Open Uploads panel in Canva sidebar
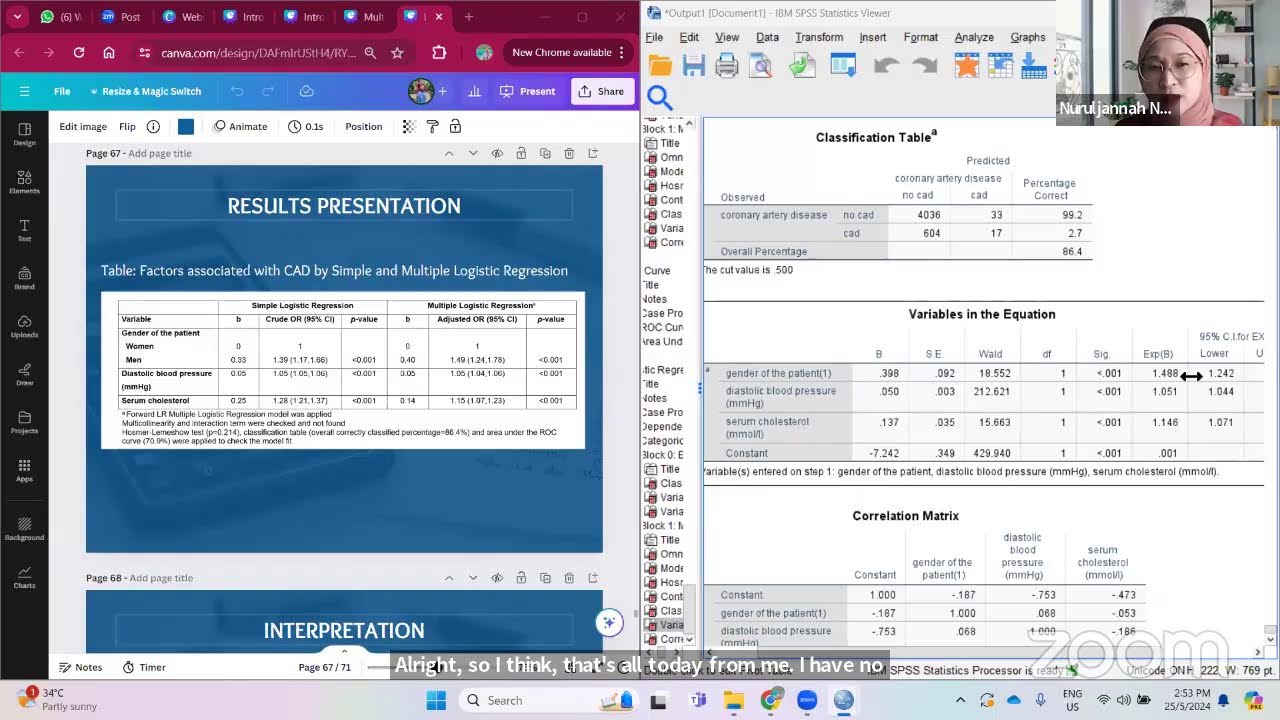This screenshot has width=1280, height=720. tap(24, 326)
